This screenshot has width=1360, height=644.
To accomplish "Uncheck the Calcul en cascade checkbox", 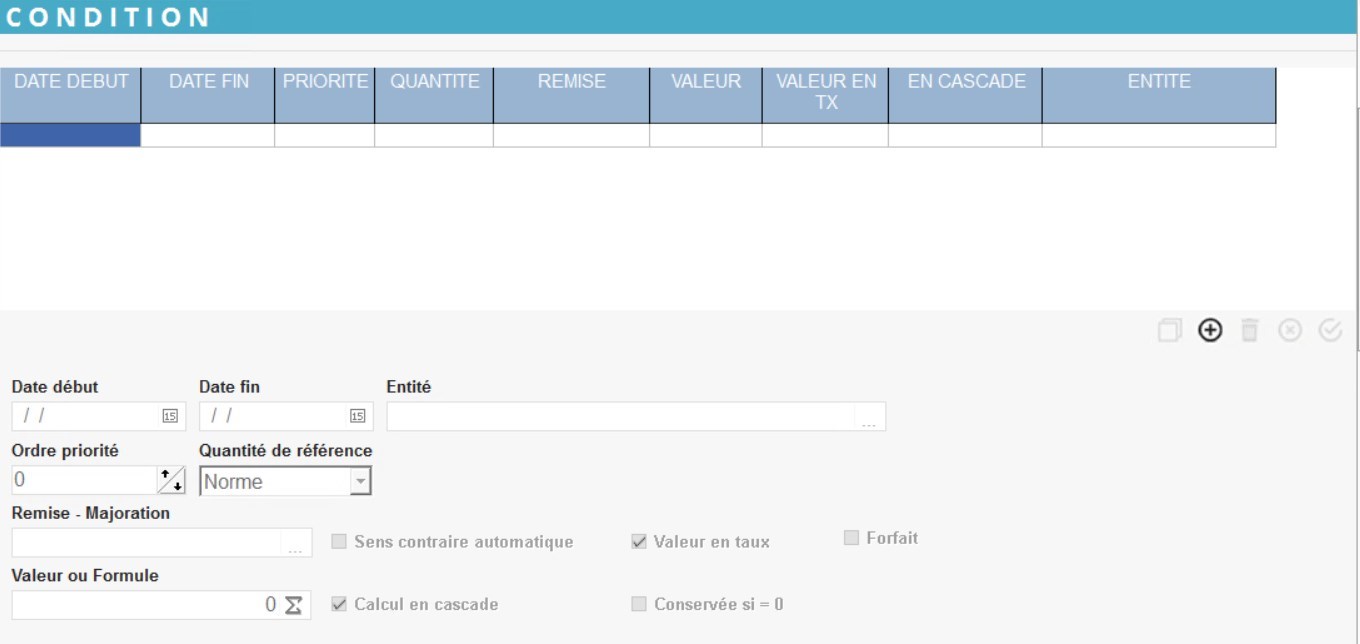I will pyautogui.click(x=339, y=604).
